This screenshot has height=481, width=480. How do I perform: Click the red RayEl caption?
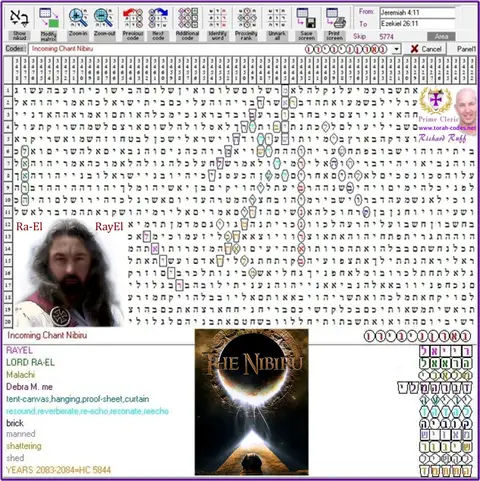[x=109, y=227]
